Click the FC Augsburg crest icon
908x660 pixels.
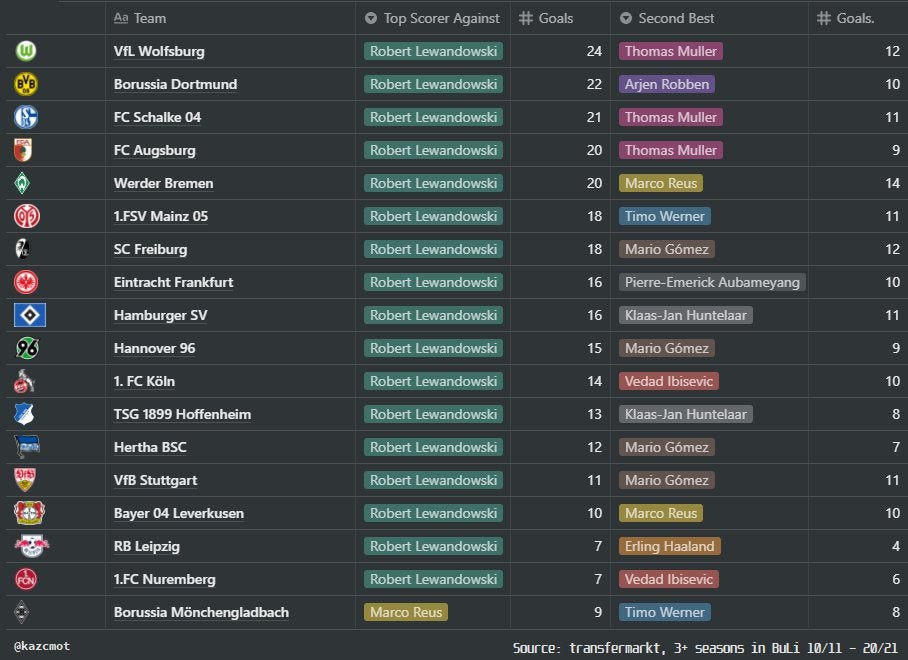click(23, 150)
